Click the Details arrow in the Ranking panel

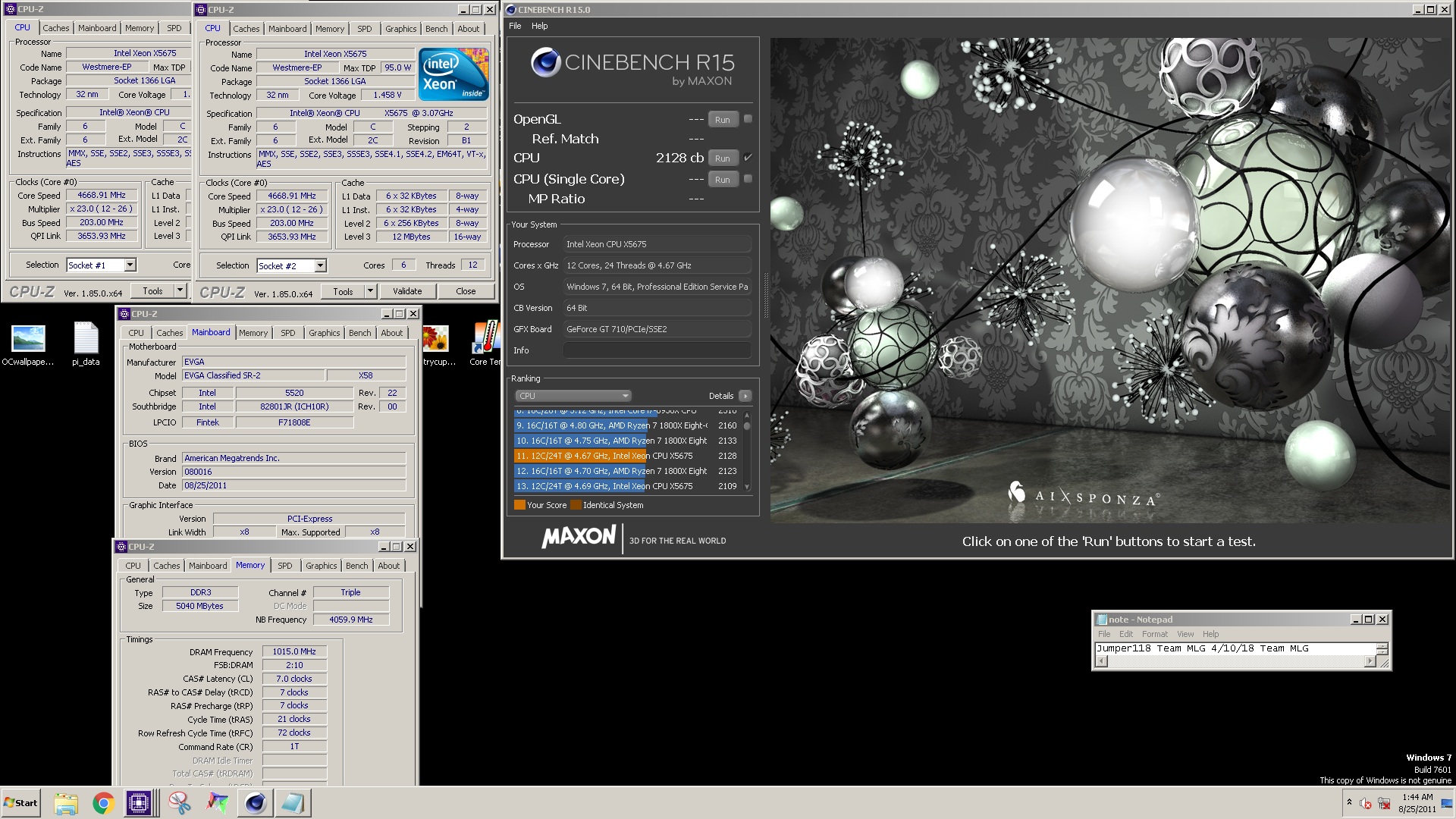click(745, 396)
